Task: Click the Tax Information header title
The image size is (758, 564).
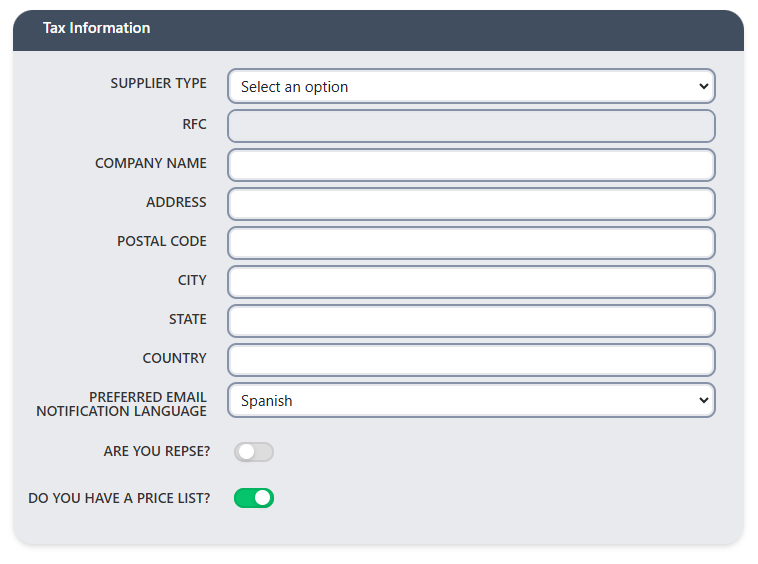Action: tap(97, 28)
